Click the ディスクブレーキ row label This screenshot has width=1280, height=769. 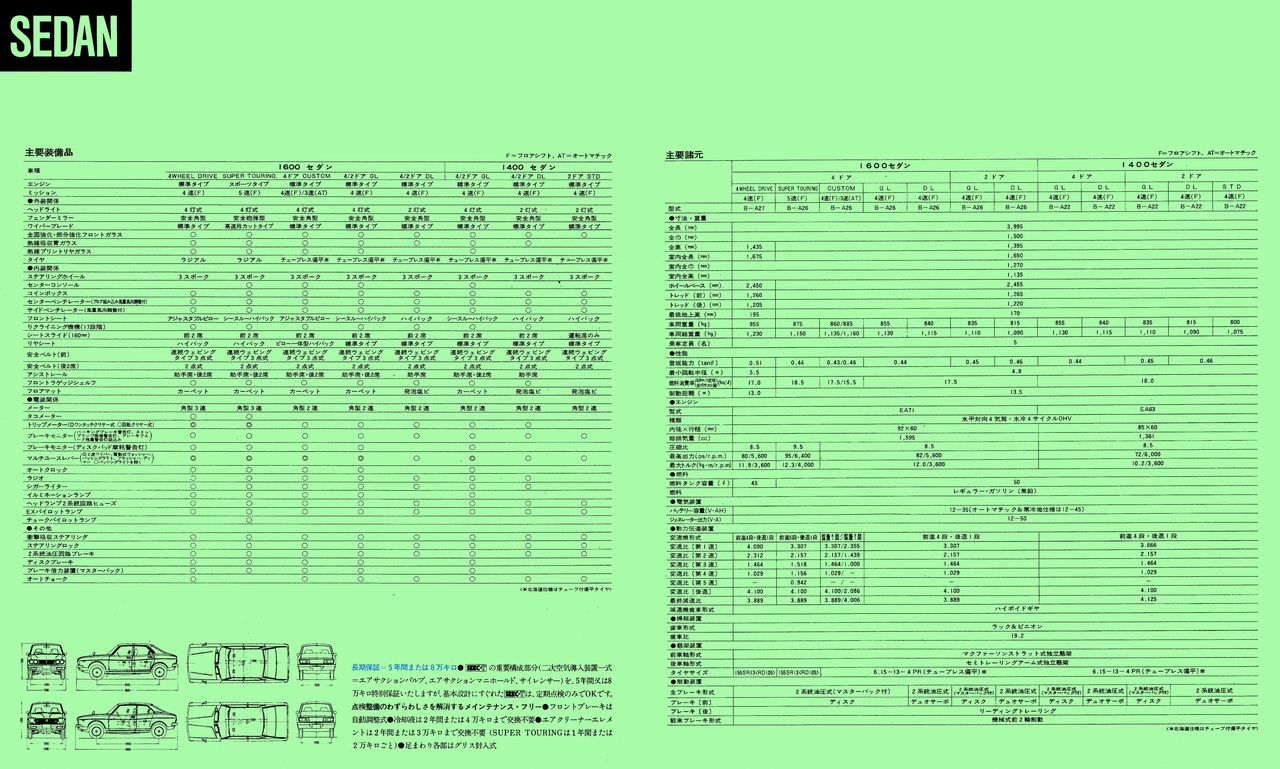[49, 562]
